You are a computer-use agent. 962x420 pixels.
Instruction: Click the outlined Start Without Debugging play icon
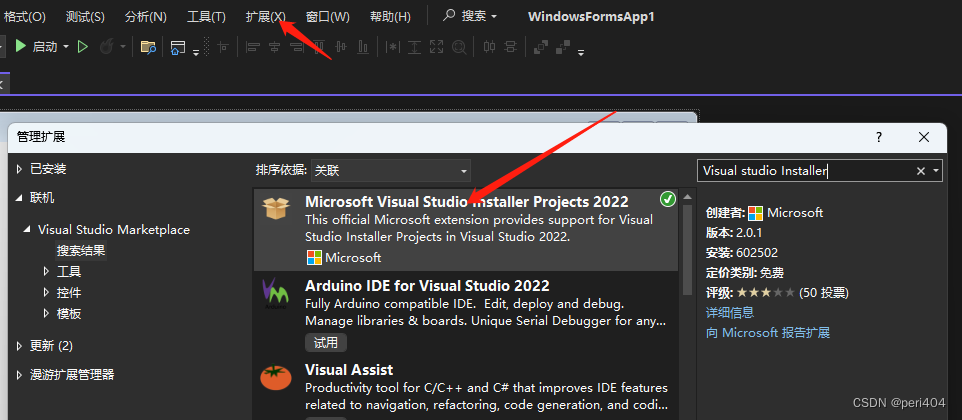(x=83, y=47)
